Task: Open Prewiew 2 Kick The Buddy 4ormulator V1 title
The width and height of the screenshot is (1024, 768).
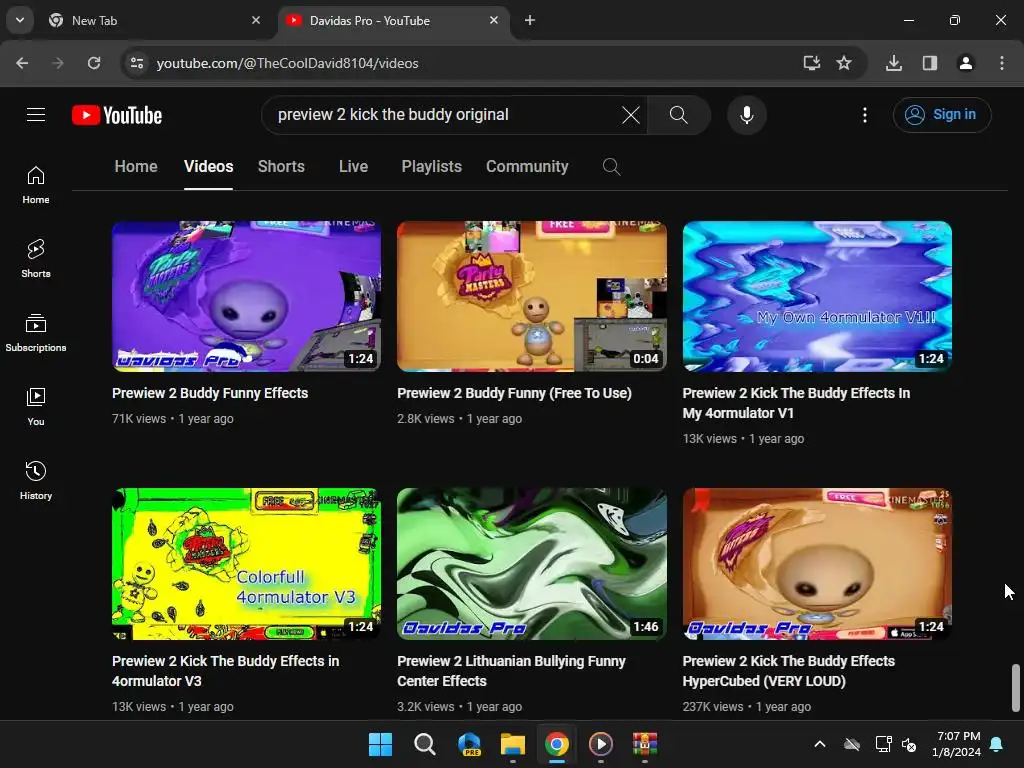Action: 796,403
